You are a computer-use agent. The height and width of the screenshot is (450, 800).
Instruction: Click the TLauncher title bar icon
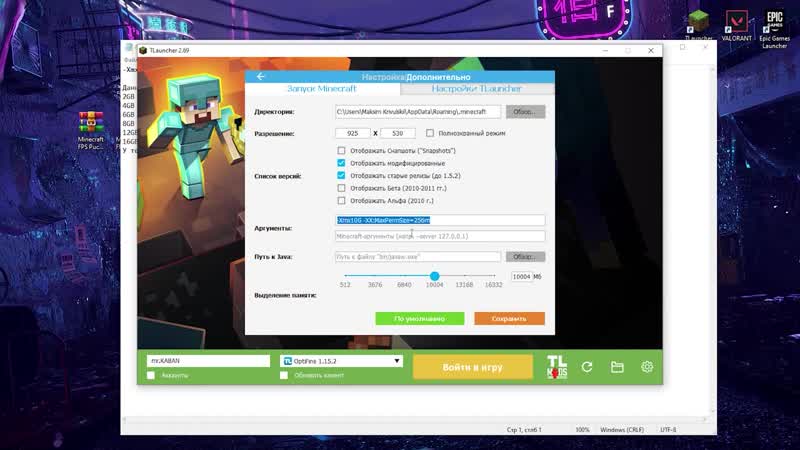coord(143,51)
